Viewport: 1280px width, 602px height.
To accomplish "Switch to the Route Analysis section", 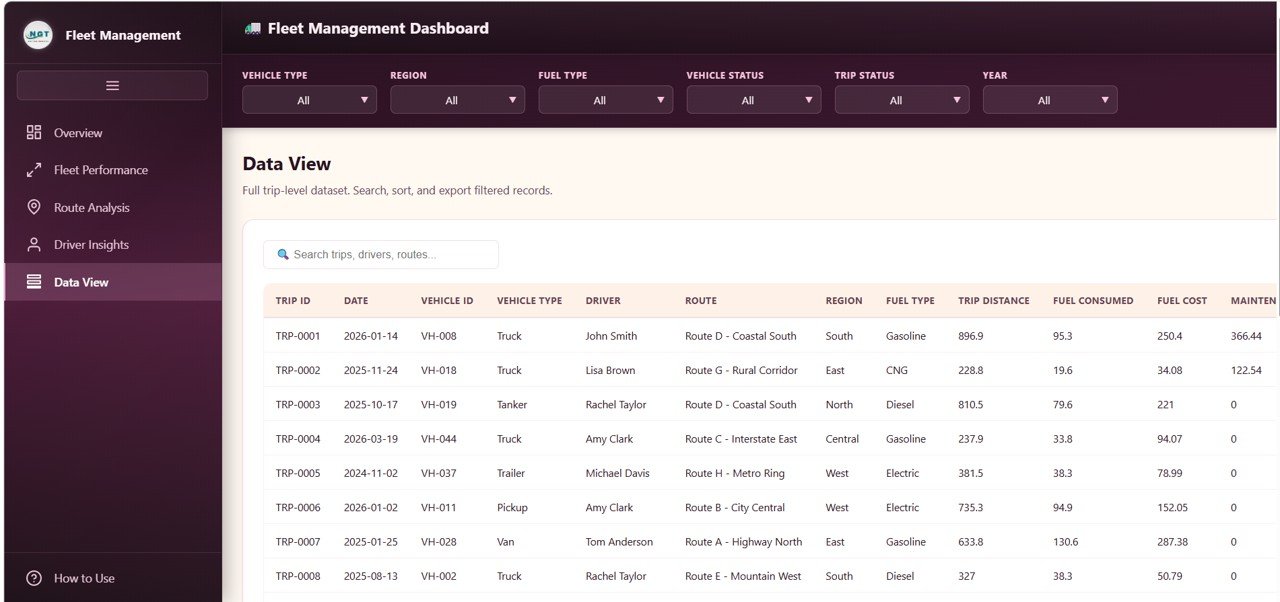I will [88, 207].
